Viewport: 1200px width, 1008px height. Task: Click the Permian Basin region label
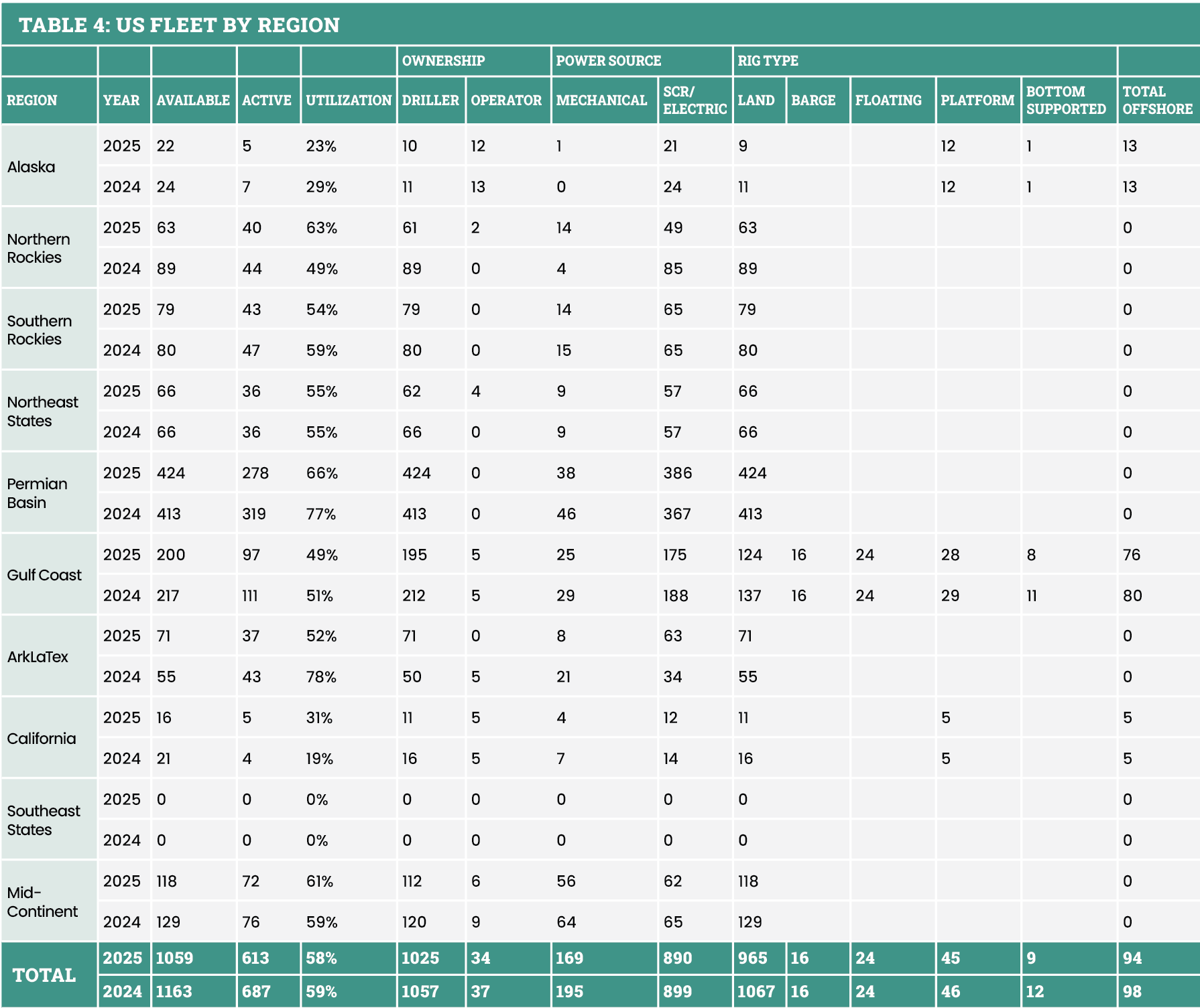pos(37,493)
